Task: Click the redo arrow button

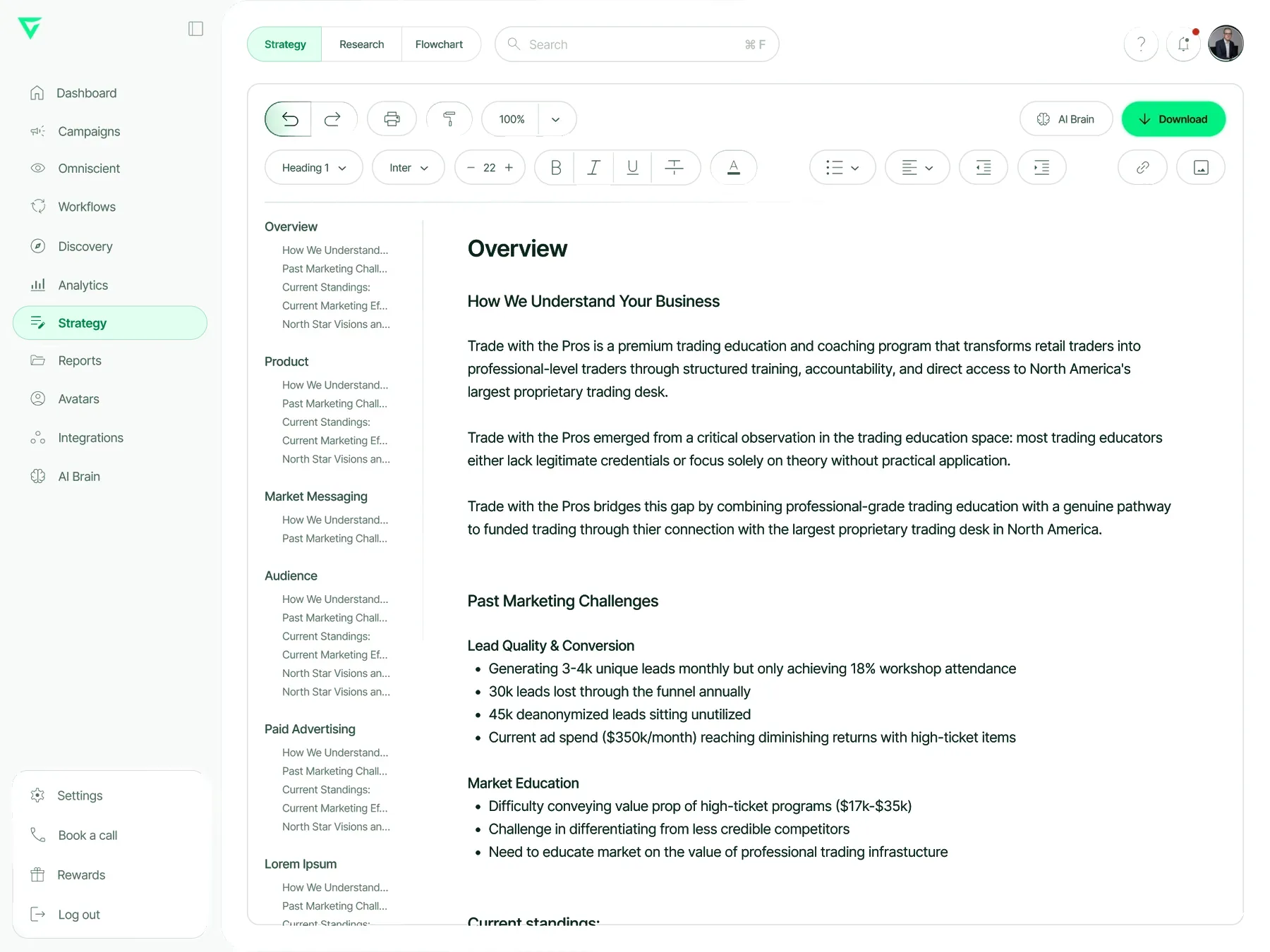Action: [333, 119]
